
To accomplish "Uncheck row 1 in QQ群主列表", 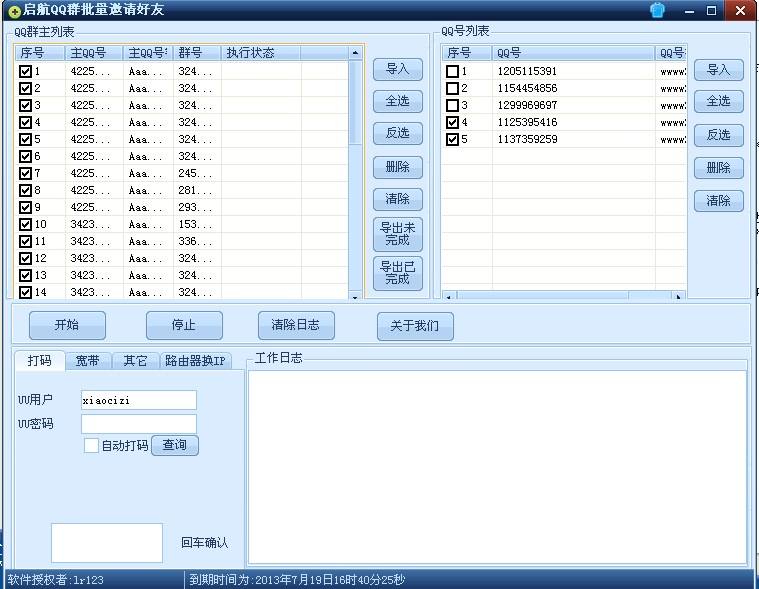I will 25,71.
